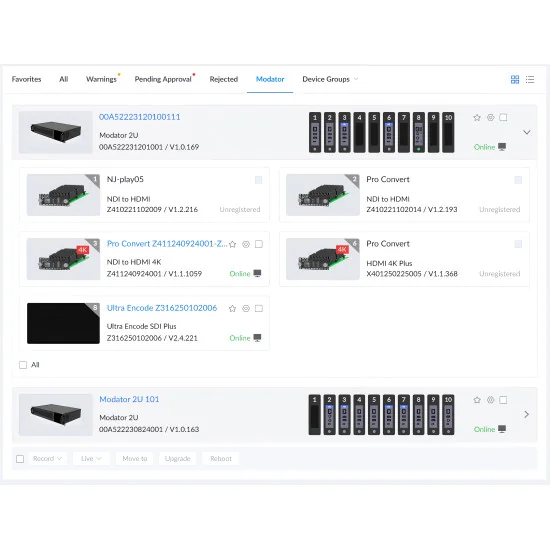Click Unregistered status on Pro Convert Z410221102014
This screenshot has width=550, height=550.
[x=499, y=209]
